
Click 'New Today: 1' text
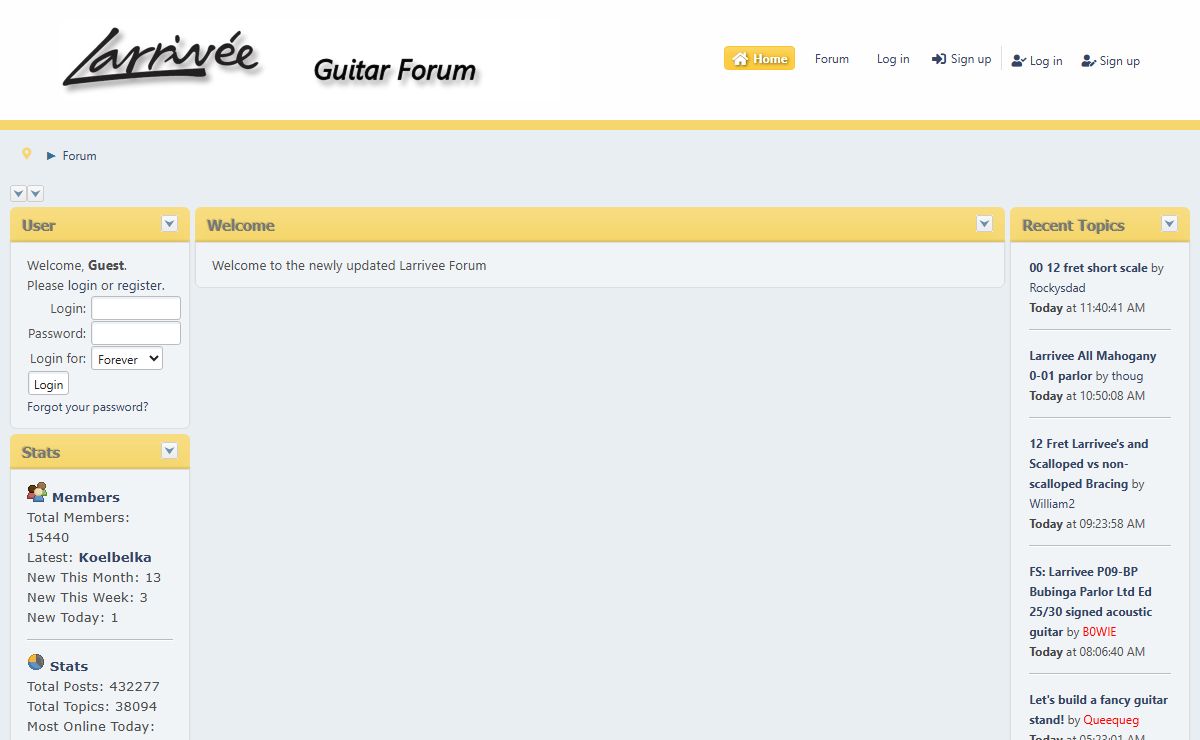(x=73, y=618)
